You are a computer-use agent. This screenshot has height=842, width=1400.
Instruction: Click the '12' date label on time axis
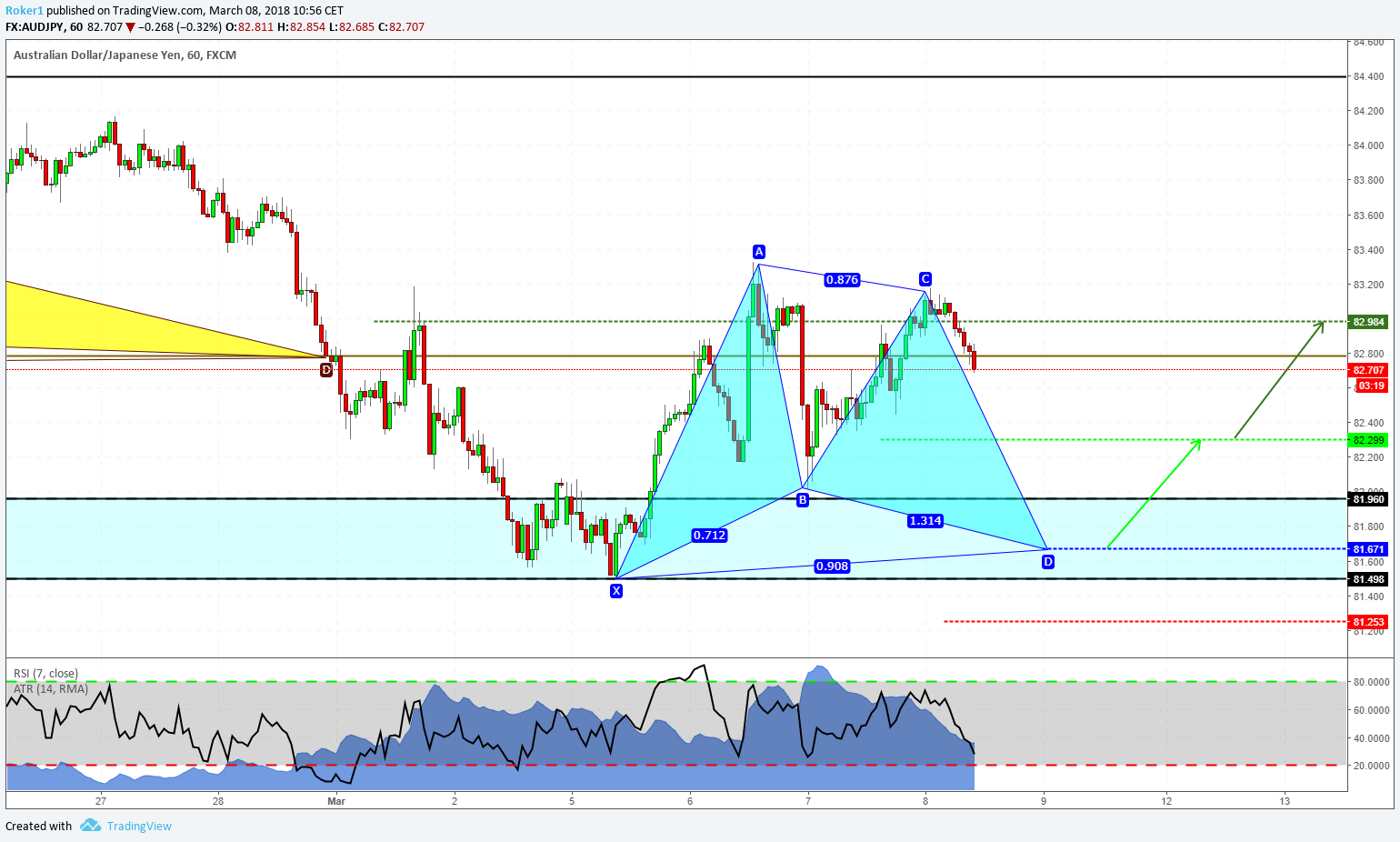click(x=1166, y=801)
